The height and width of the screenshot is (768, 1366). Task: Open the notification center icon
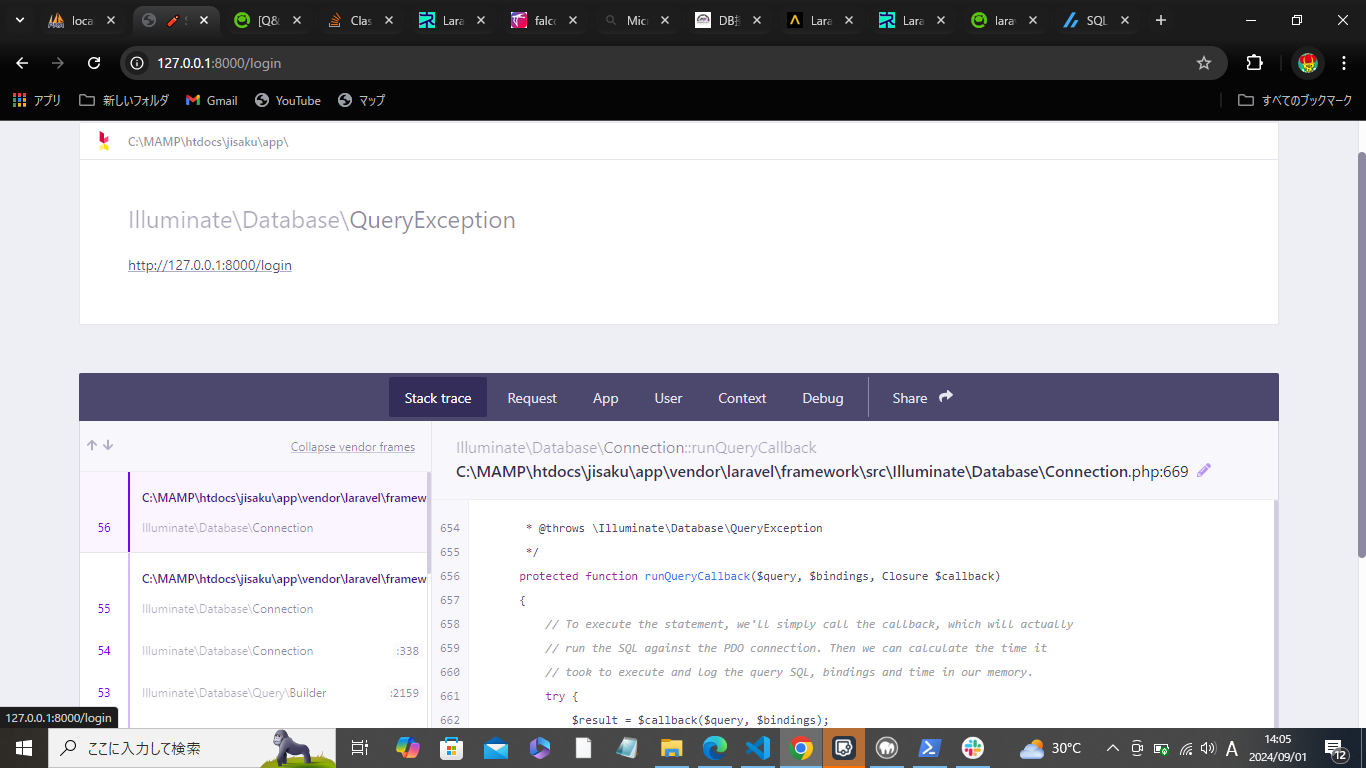tap(1335, 748)
